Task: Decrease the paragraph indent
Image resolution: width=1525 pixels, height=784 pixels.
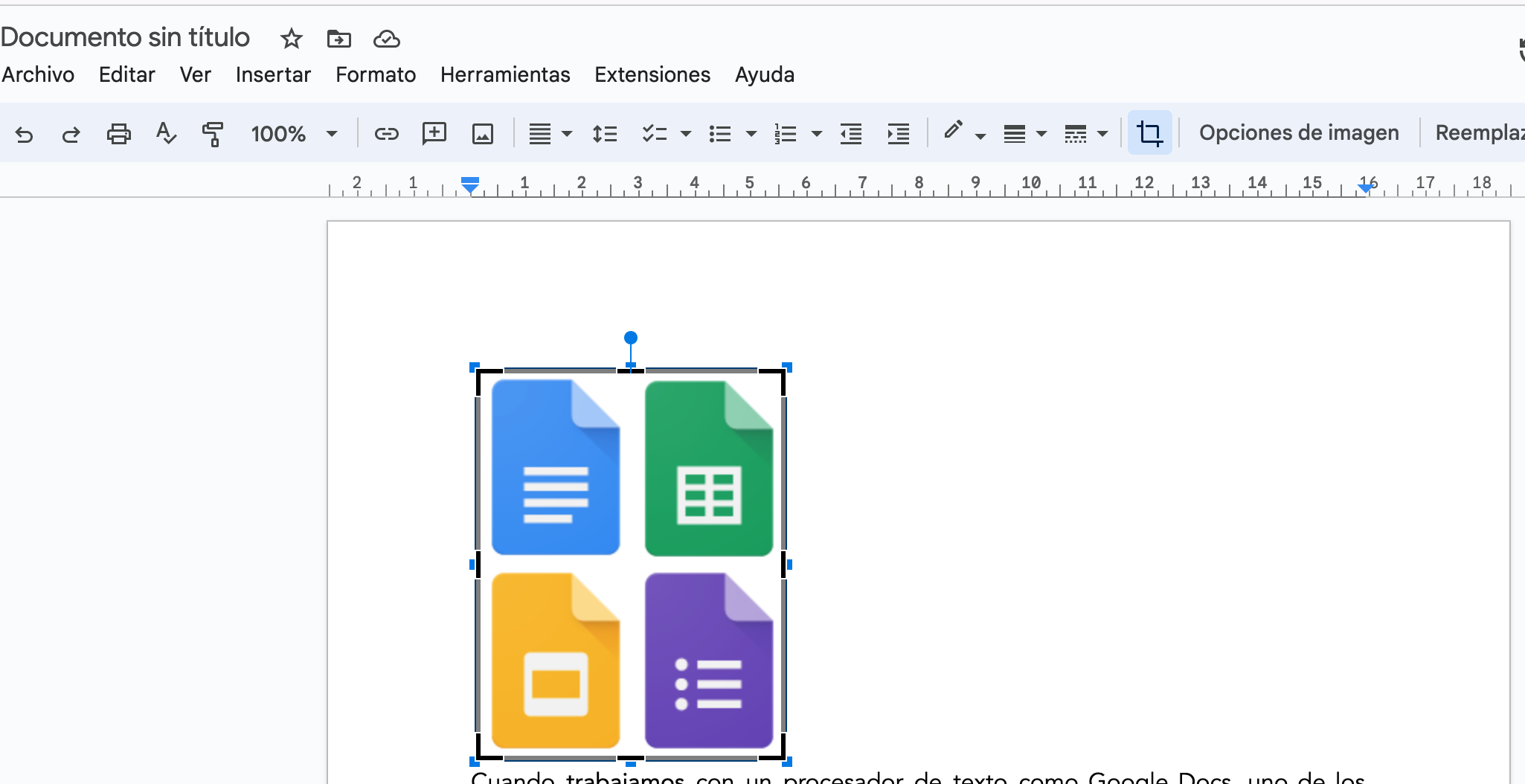Action: pyautogui.click(x=850, y=134)
